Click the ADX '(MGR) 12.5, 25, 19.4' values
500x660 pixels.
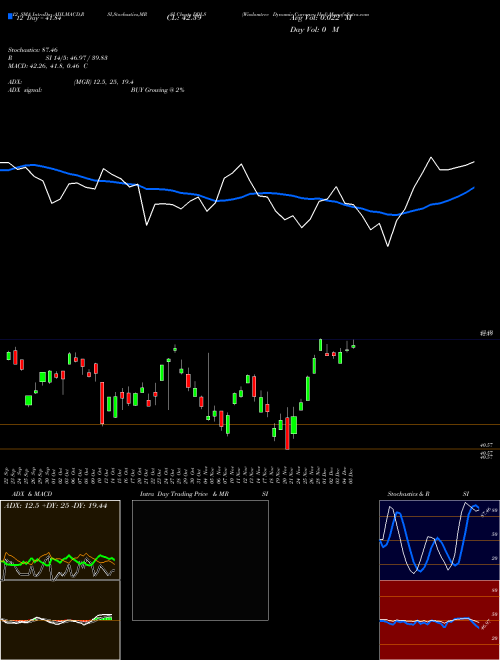pyautogui.click(x=104, y=82)
